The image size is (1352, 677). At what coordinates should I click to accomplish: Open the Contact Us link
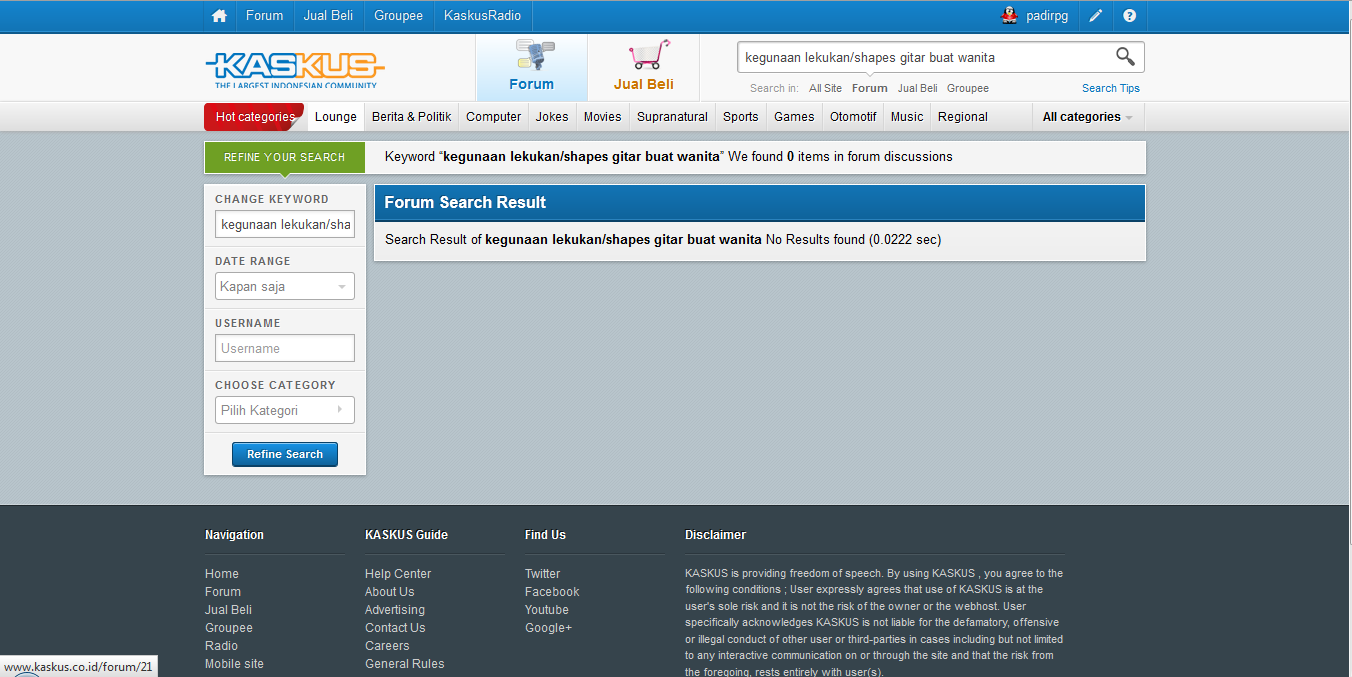[395, 628]
